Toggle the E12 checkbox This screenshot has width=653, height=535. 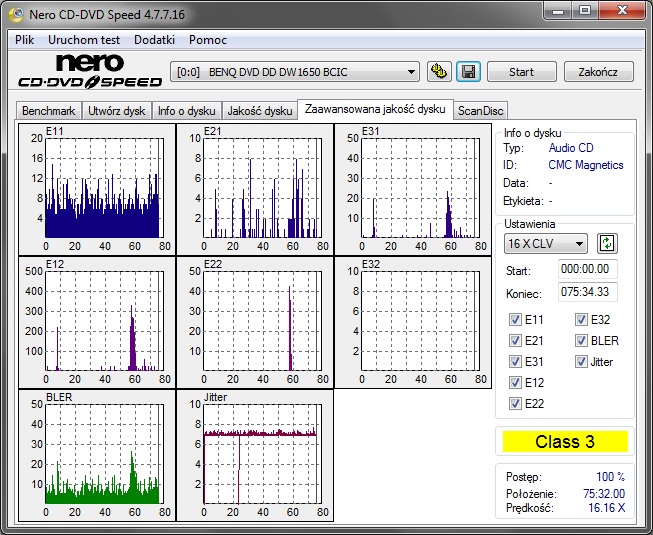515,382
